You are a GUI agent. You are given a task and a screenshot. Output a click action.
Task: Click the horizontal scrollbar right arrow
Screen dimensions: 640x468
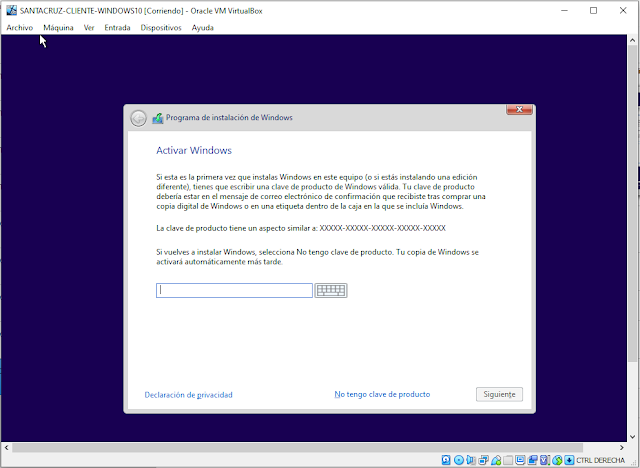622,448
